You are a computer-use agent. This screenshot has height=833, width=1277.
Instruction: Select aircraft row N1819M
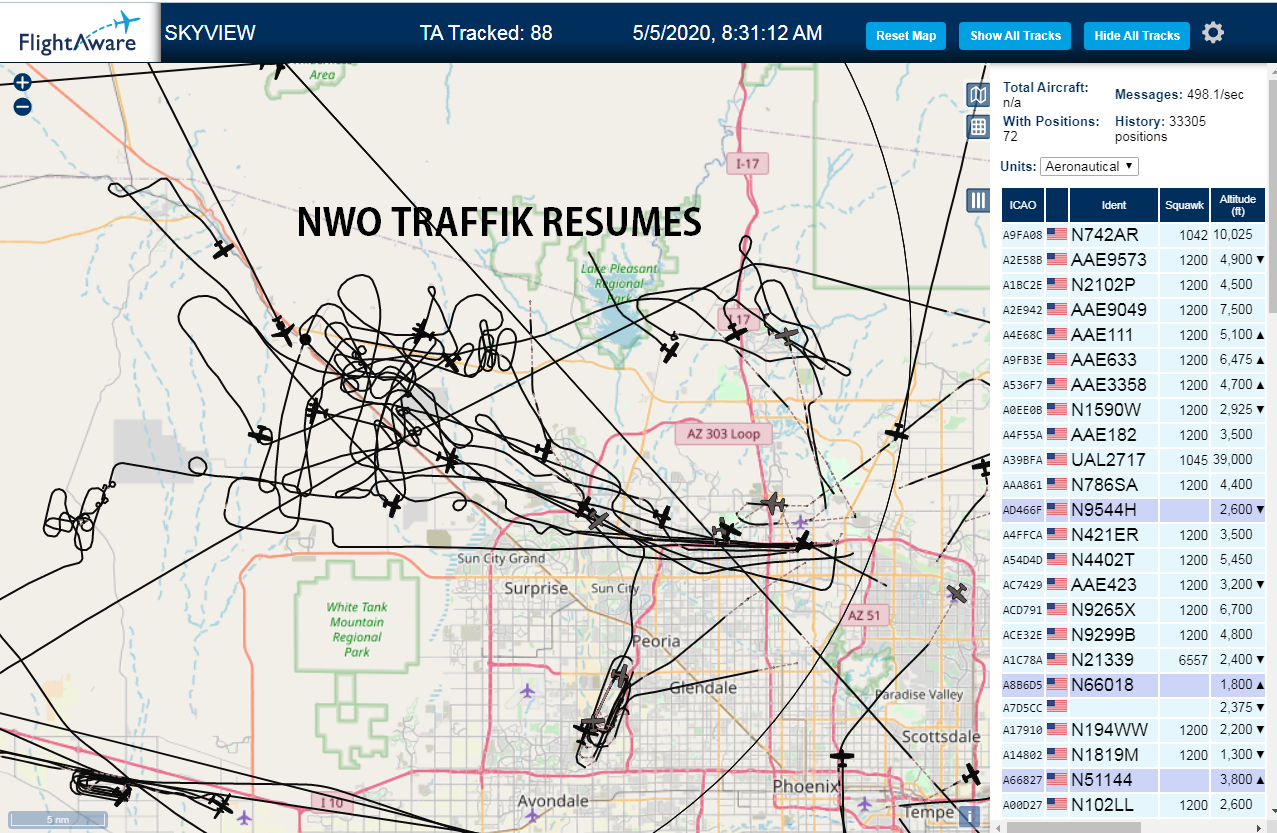(1133, 755)
